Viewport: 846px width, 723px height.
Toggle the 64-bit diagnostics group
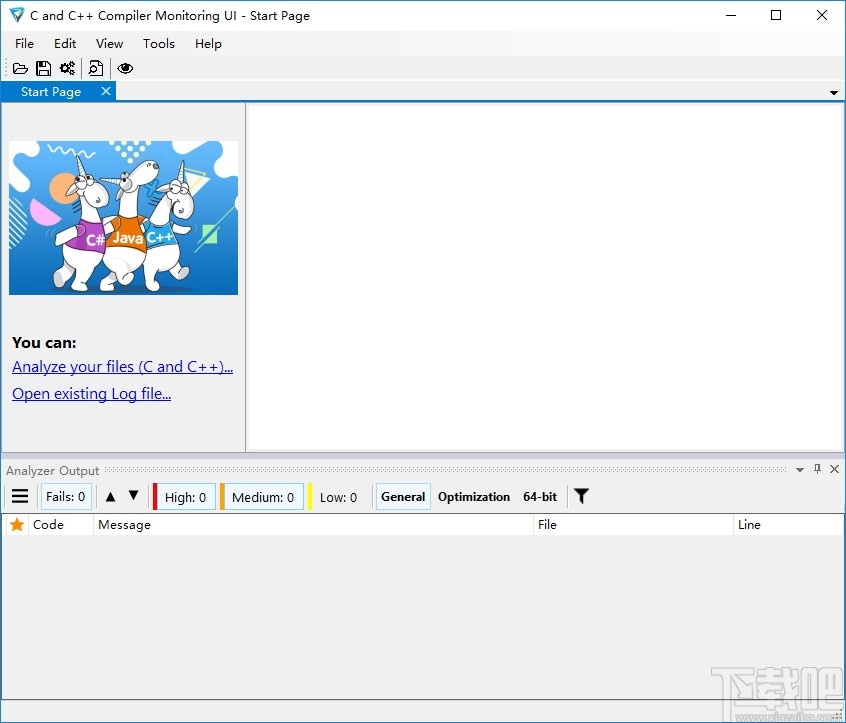[540, 496]
